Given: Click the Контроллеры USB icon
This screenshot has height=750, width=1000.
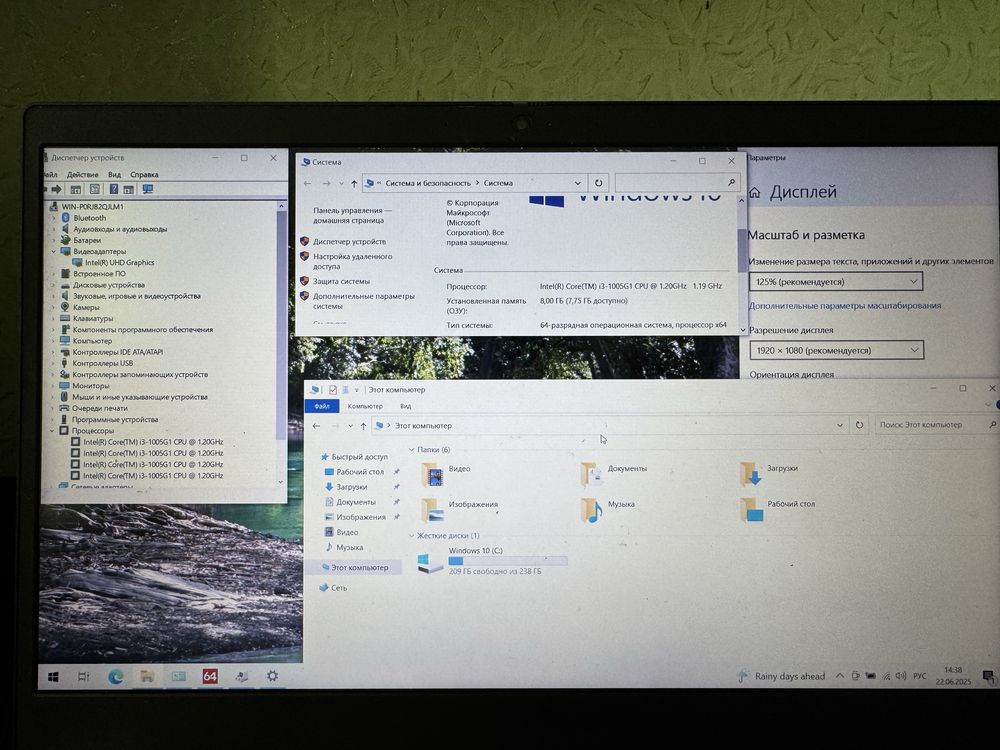Looking at the screenshot, I should pos(65,363).
